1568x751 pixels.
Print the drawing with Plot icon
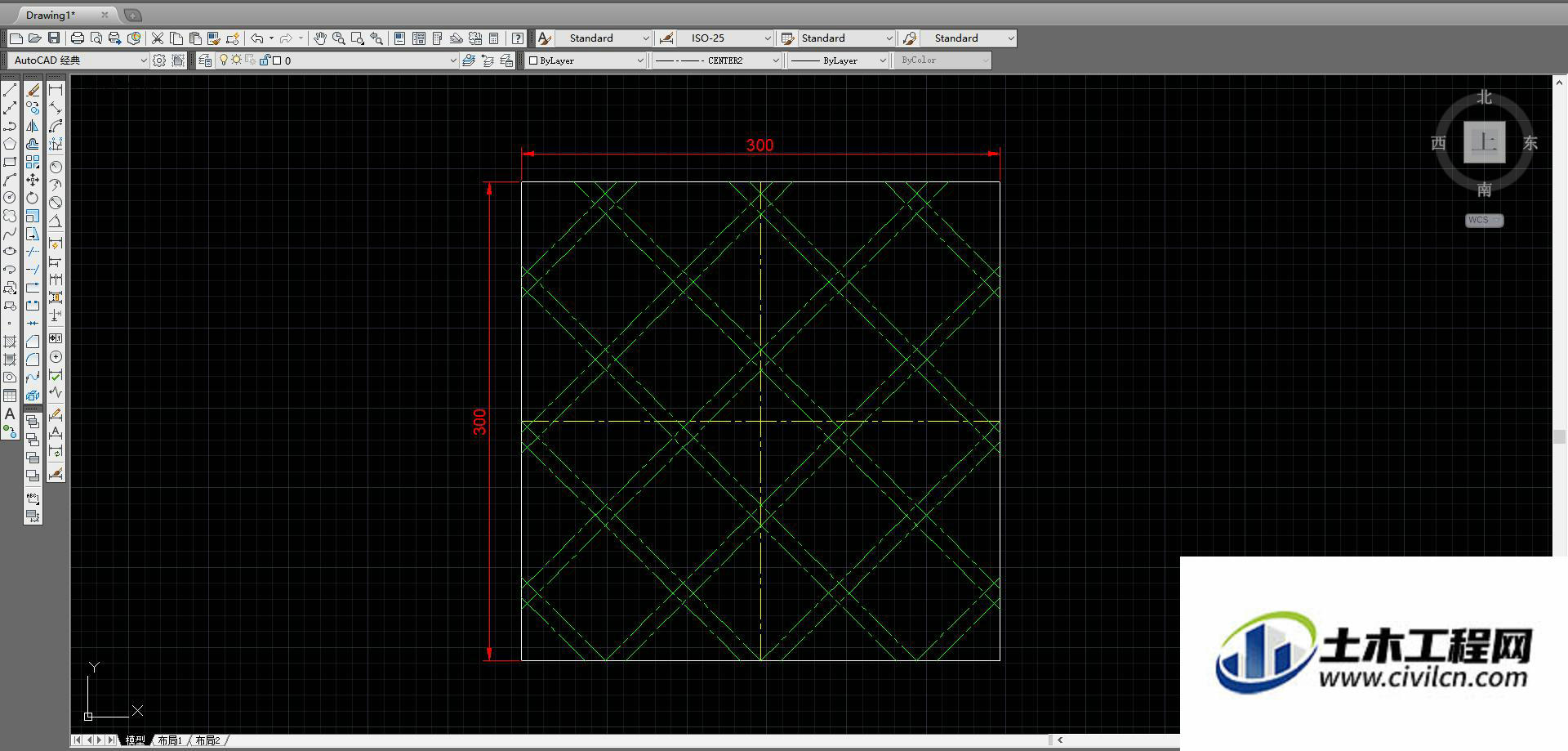(78, 38)
